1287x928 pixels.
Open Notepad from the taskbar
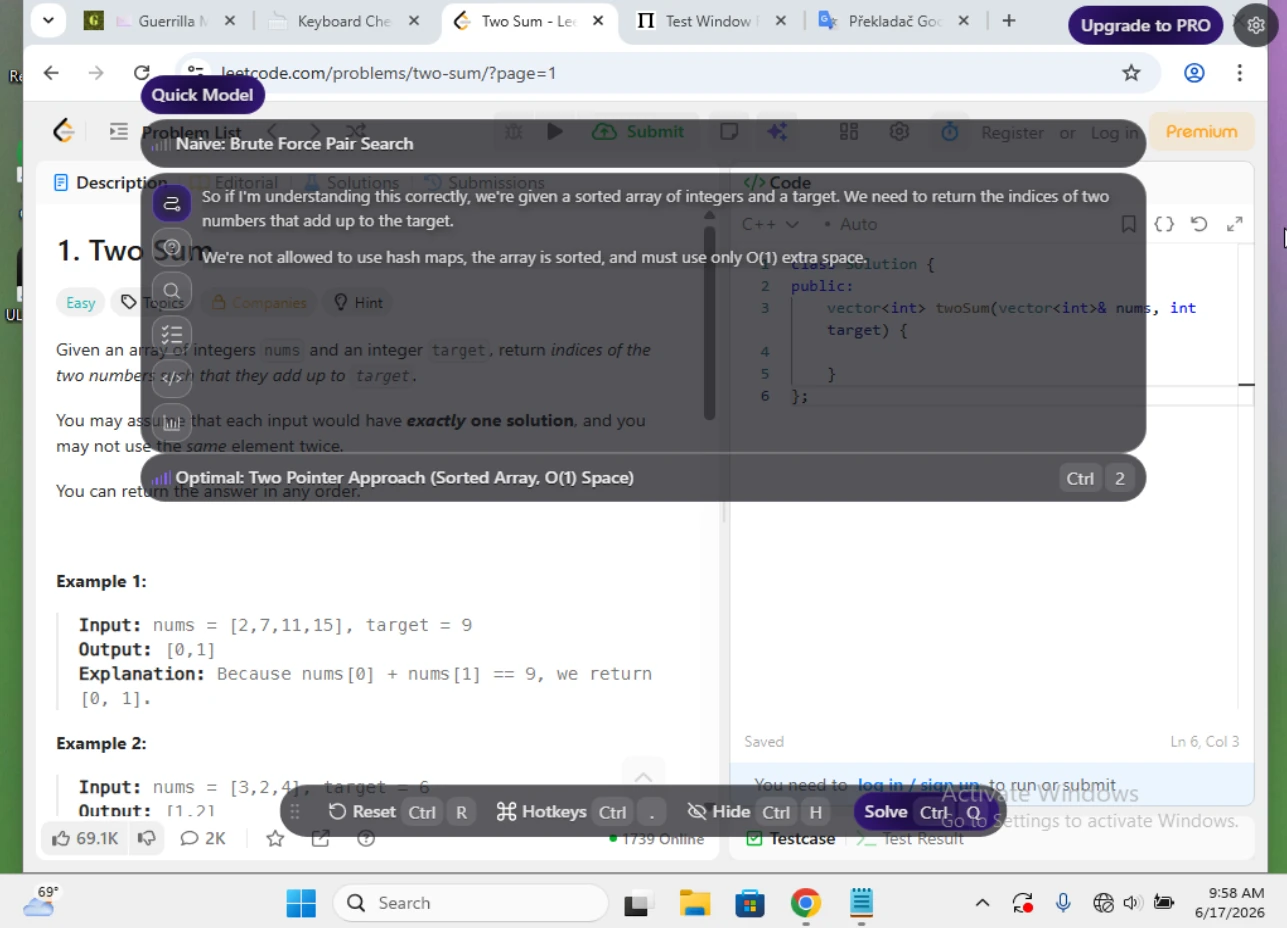pyautogui.click(x=862, y=903)
